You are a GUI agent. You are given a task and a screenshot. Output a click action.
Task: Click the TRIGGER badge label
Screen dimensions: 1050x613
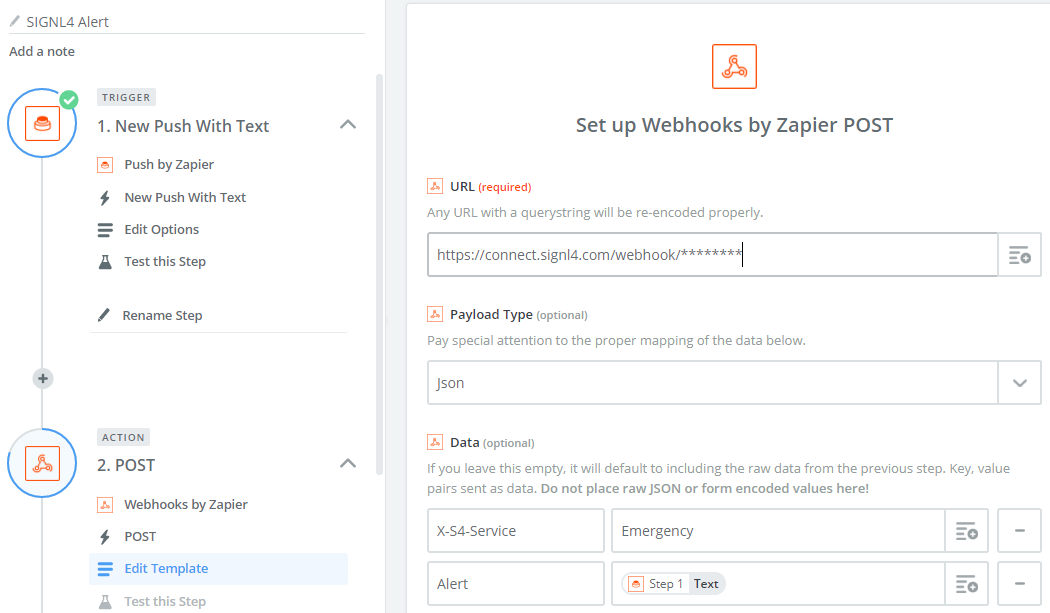126,97
